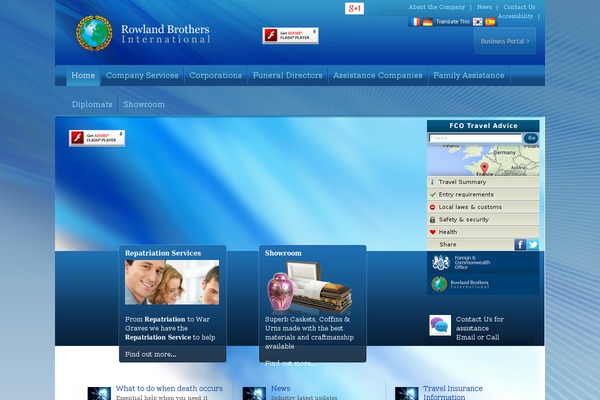Click the Showroom casket and urn image
The height and width of the screenshot is (400, 600).
coord(309,286)
